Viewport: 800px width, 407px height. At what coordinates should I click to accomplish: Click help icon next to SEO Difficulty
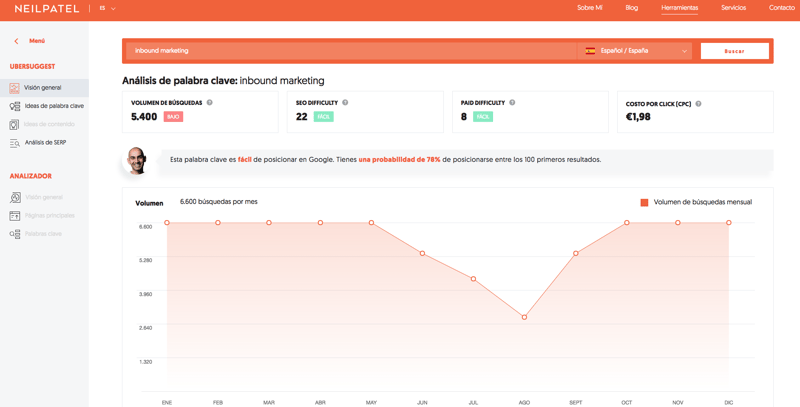345,103
